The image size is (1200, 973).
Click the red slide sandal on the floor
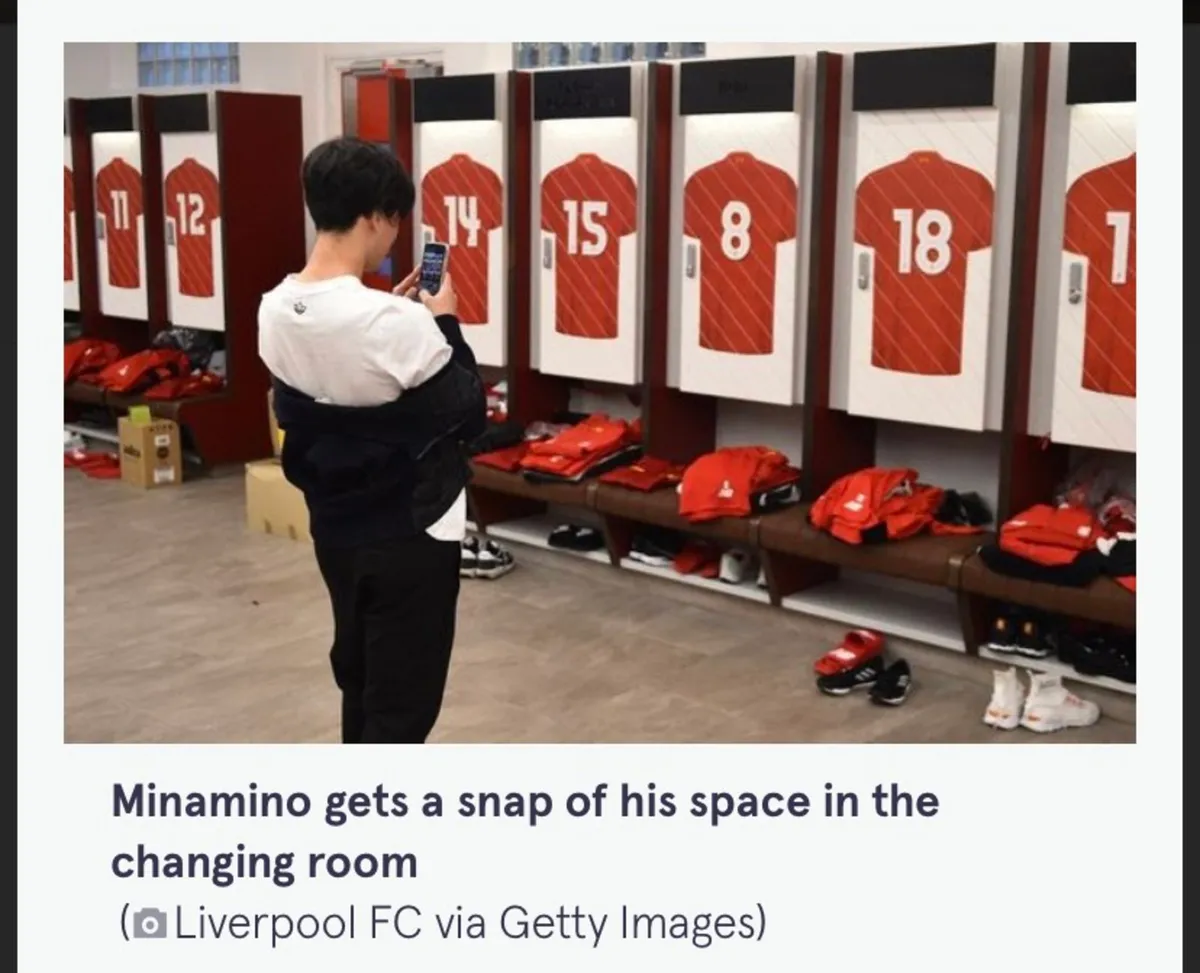[849, 652]
